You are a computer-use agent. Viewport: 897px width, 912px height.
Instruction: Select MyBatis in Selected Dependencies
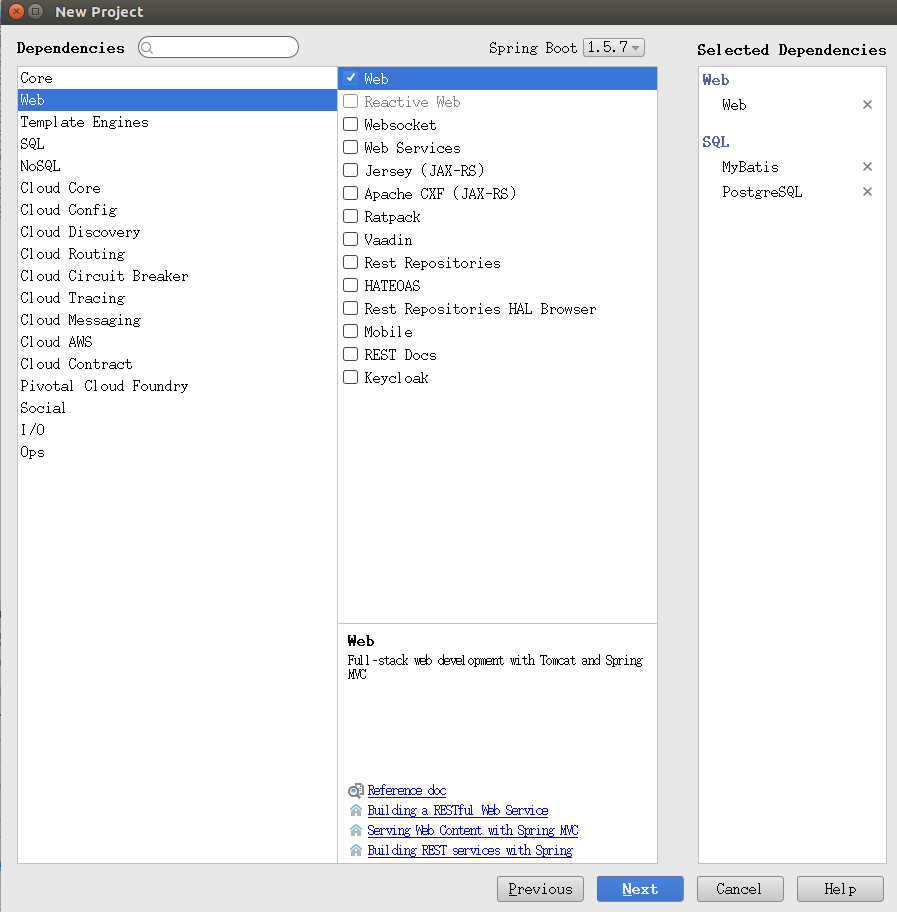[x=750, y=167]
